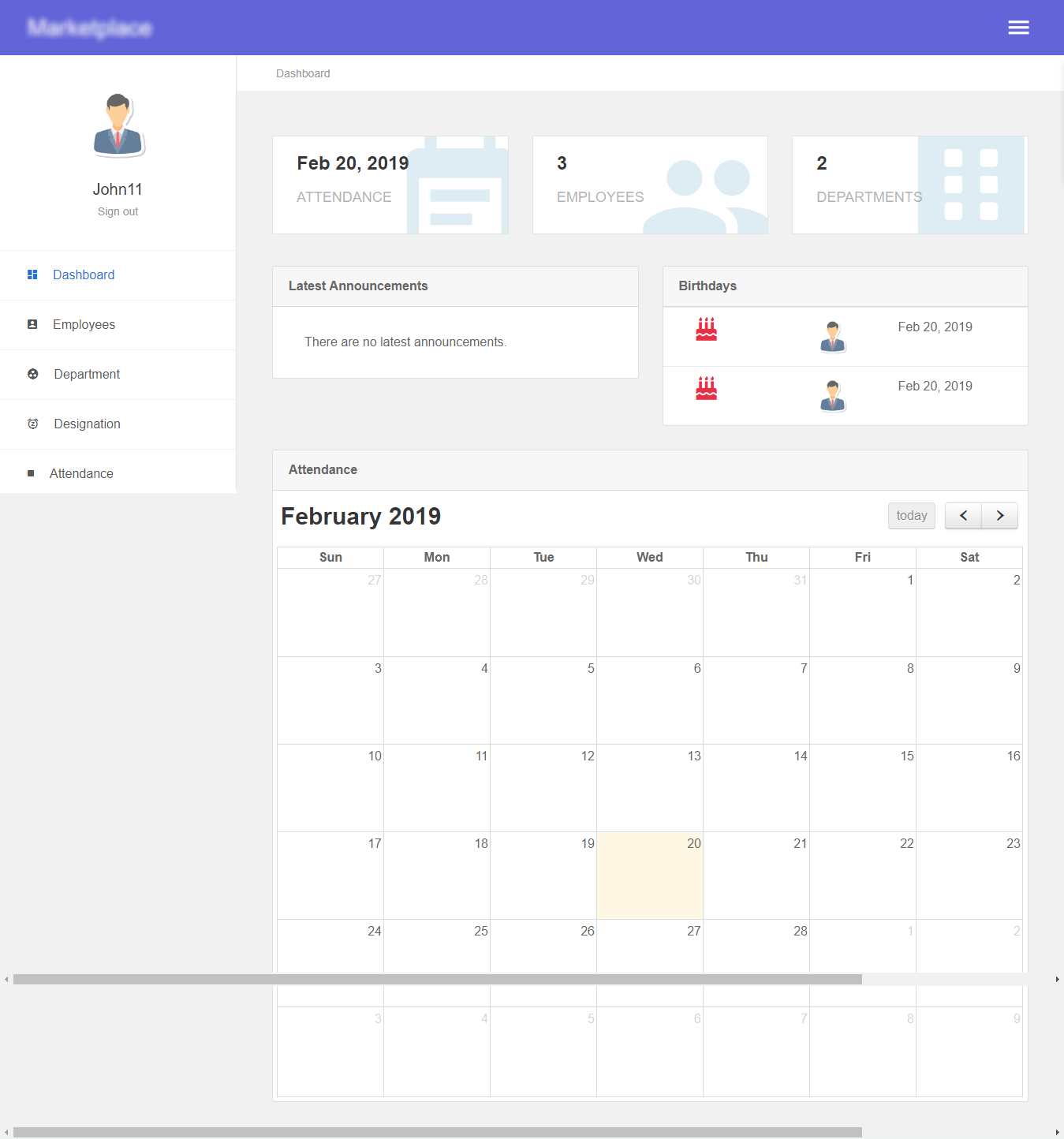
Task: Click the Attendance square icon in sidebar
Action: pyautogui.click(x=32, y=473)
